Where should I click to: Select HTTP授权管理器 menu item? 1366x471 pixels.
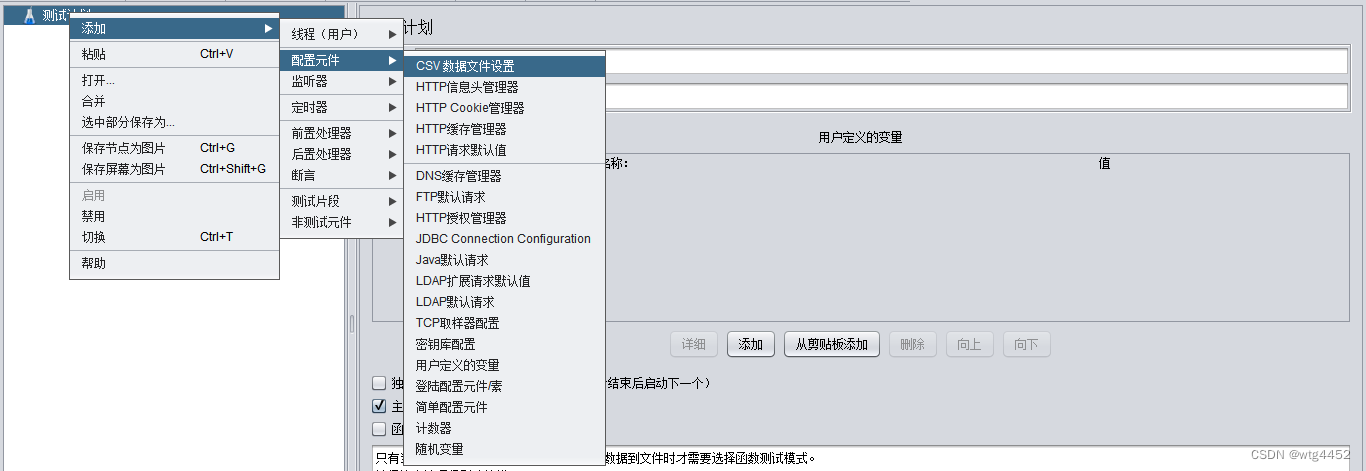point(505,218)
